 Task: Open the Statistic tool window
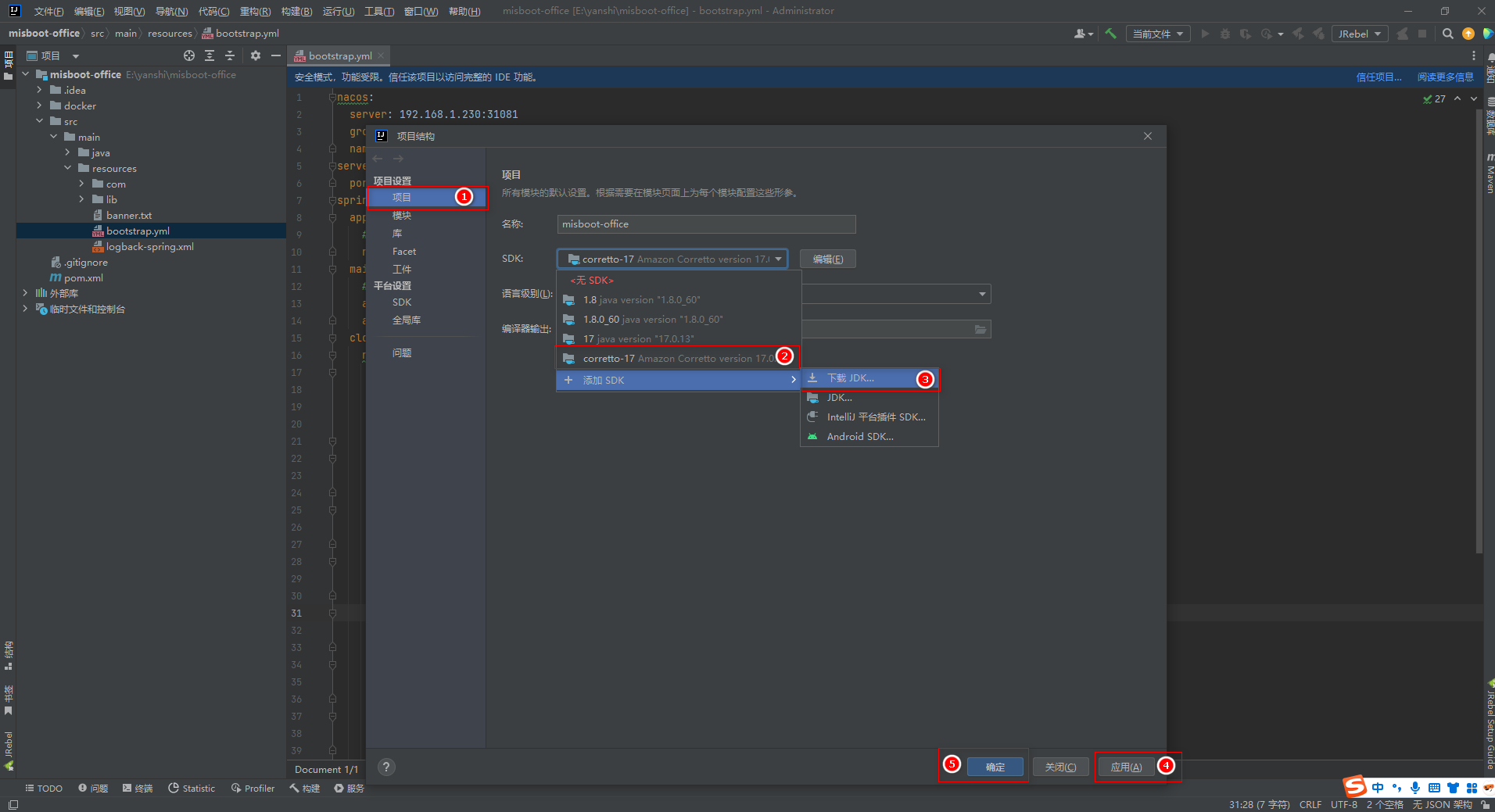click(x=192, y=788)
